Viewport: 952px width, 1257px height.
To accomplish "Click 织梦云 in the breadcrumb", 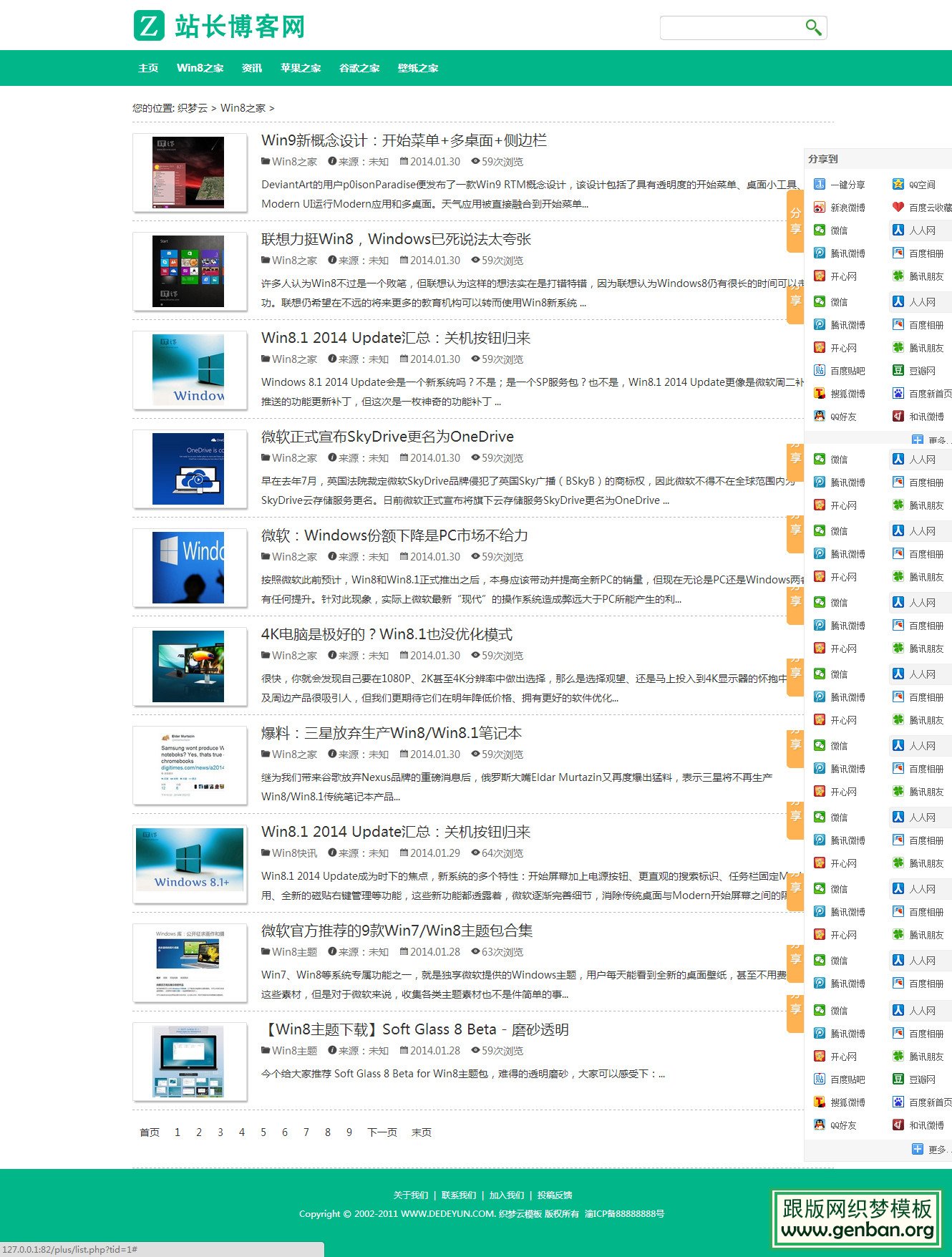I will point(193,108).
